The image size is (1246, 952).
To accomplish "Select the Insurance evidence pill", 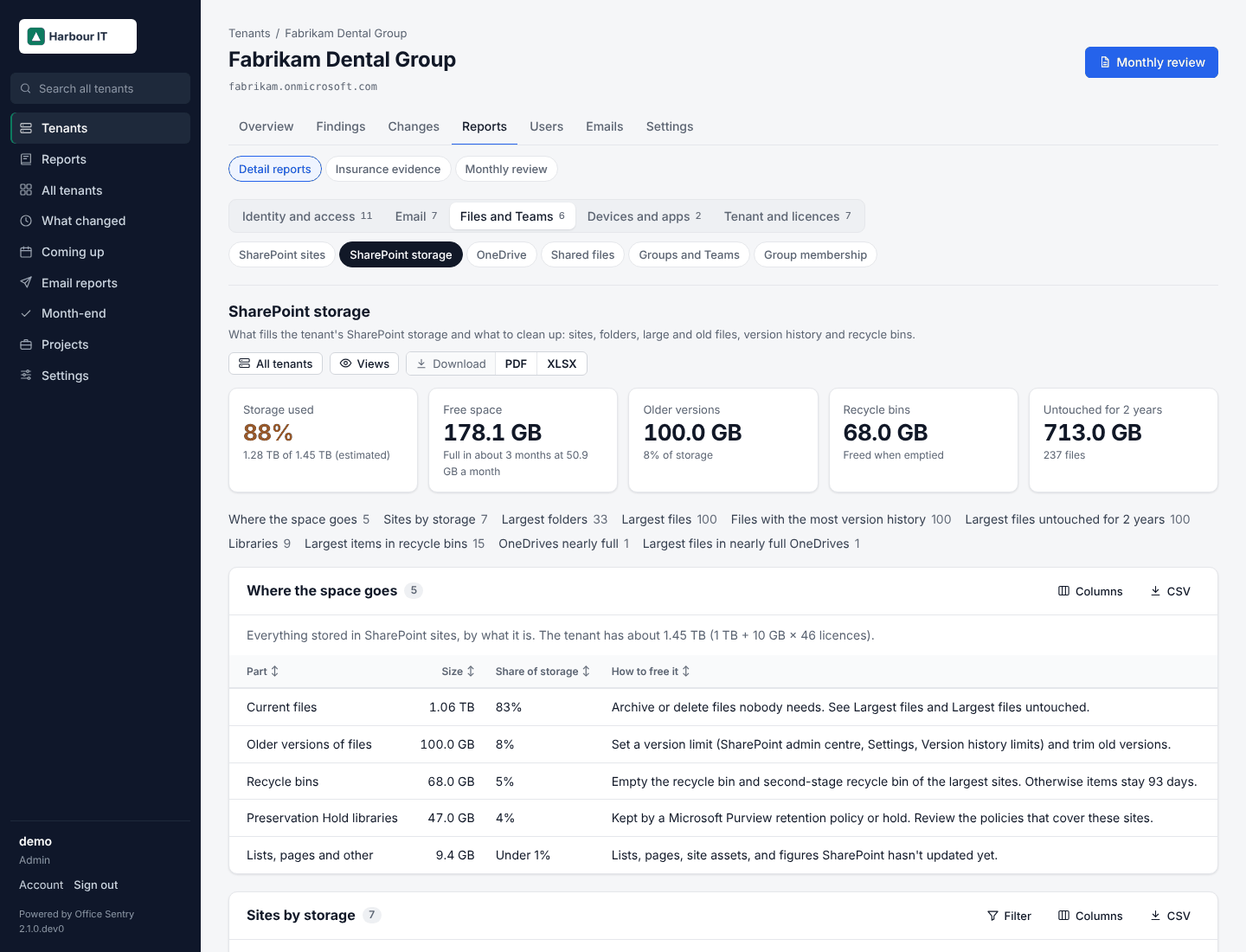I will coord(388,169).
